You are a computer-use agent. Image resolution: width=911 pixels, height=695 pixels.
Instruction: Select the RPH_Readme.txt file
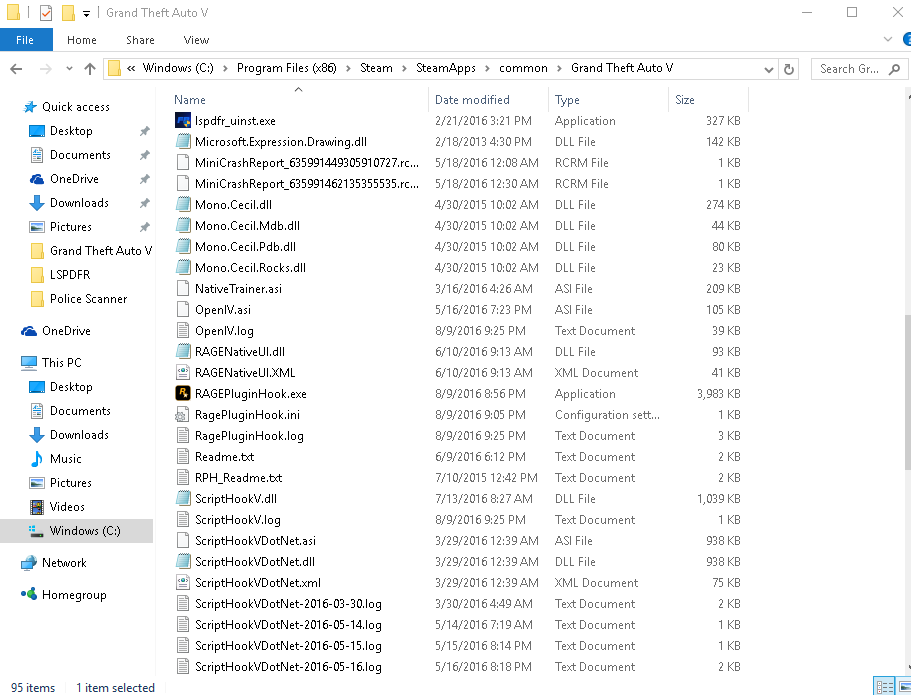pos(238,478)
